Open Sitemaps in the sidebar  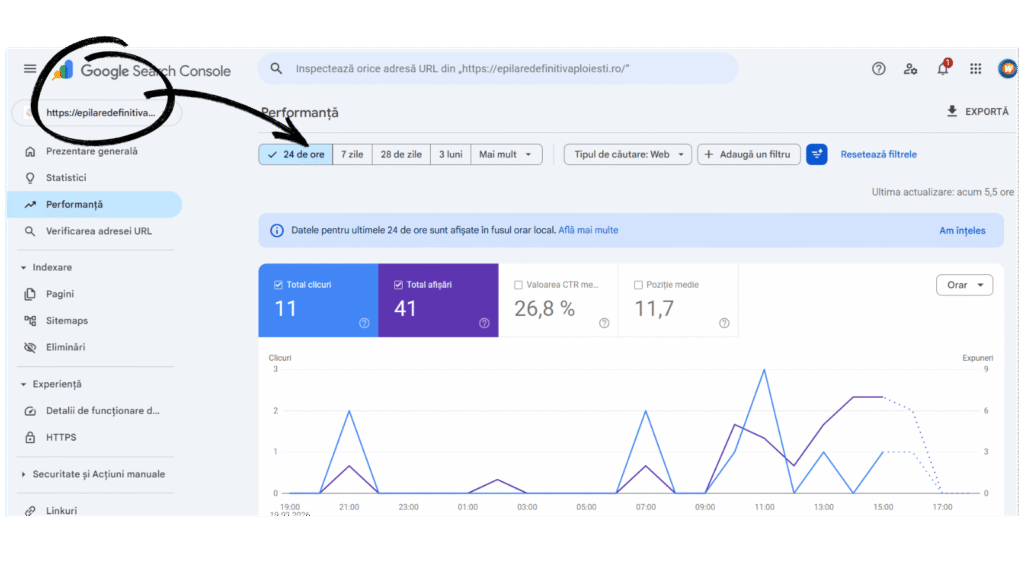(66, 321)
